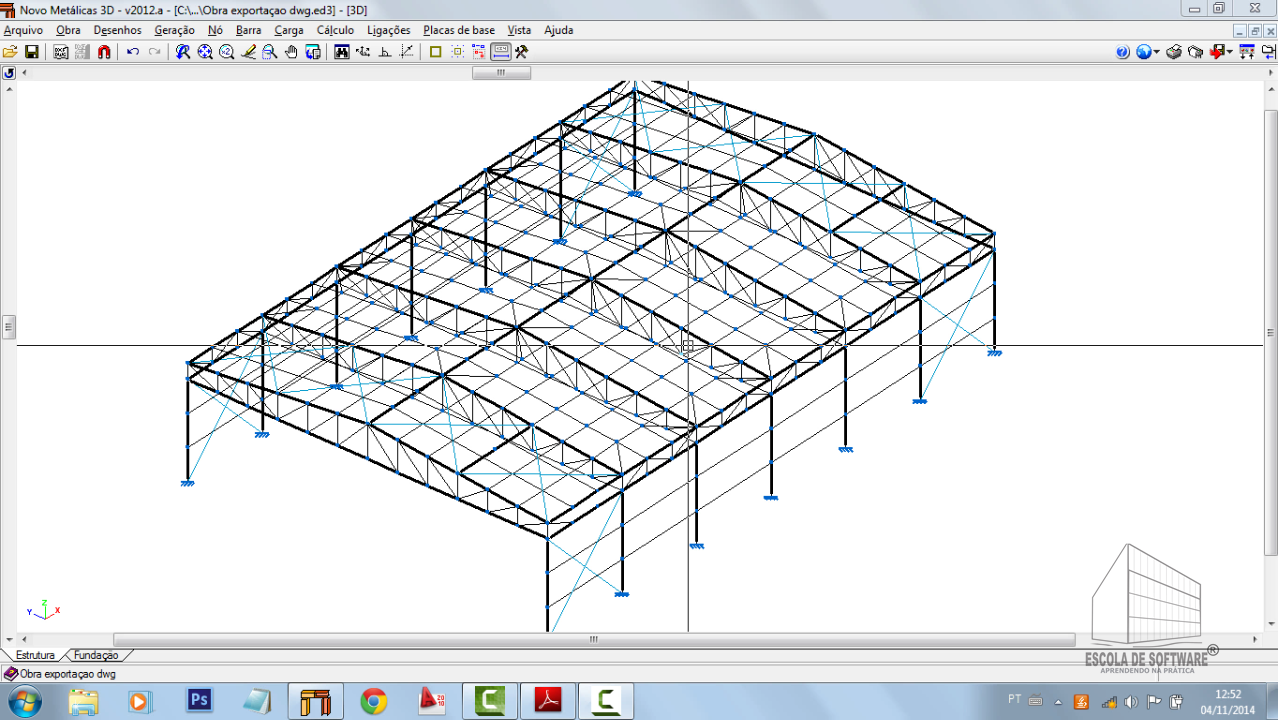This screenshot has width=1278, height=720.
Task: Expand the globe icon dropdown arrow
Action: click(1157, 52)
